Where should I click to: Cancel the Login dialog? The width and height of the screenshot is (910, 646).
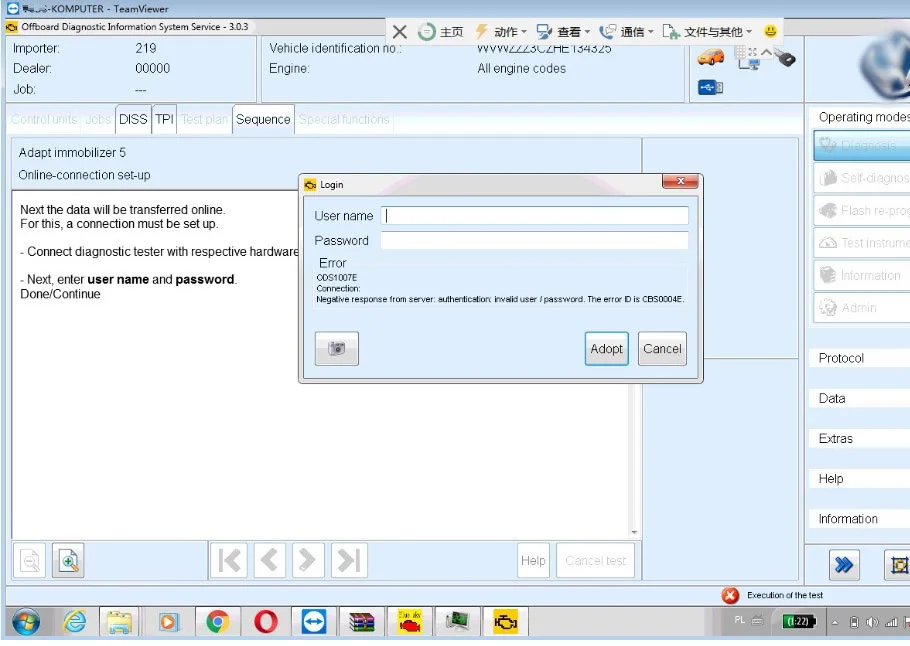662,348
